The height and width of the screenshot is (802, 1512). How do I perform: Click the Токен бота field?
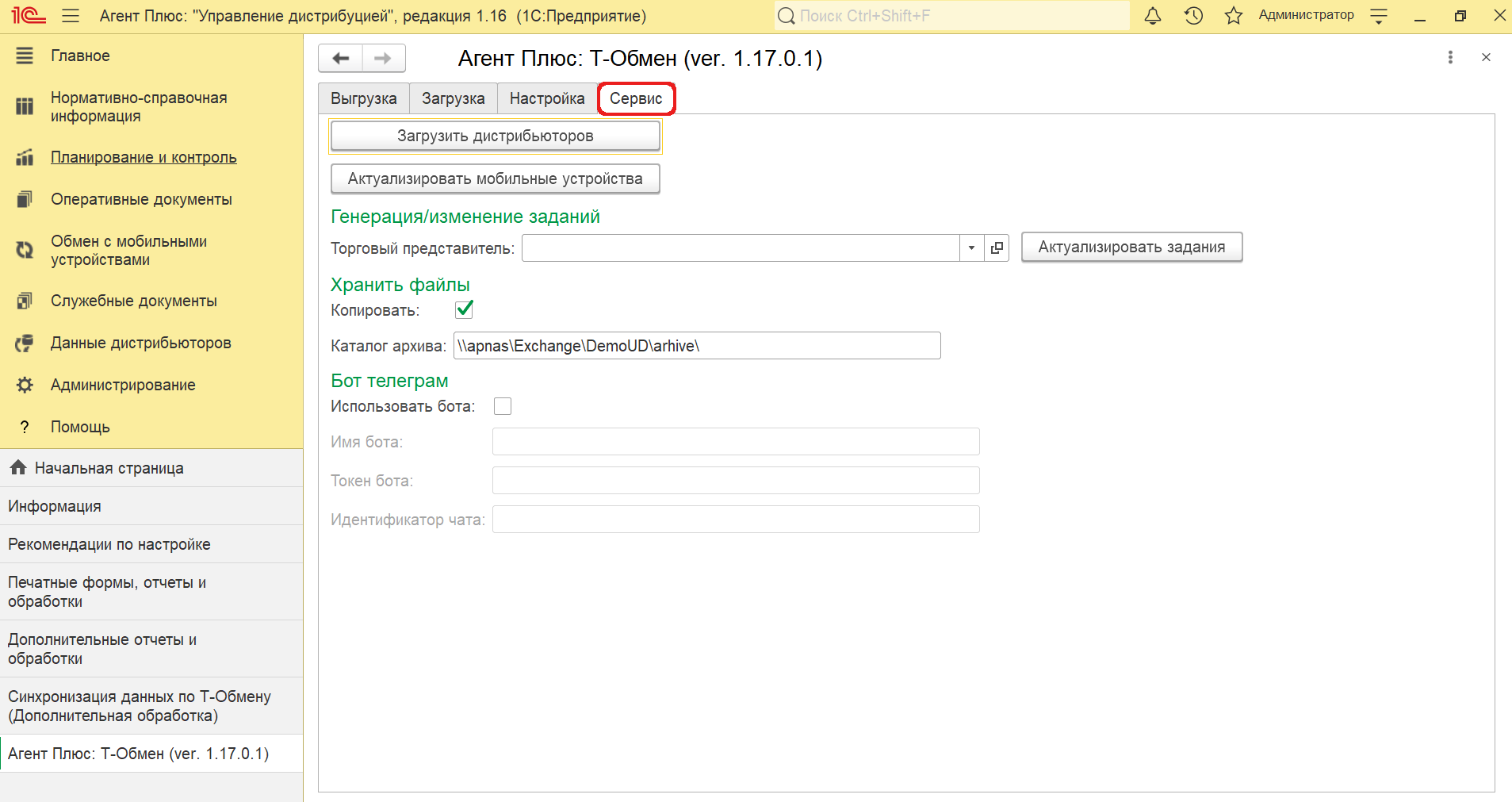[x=736, y=481]
